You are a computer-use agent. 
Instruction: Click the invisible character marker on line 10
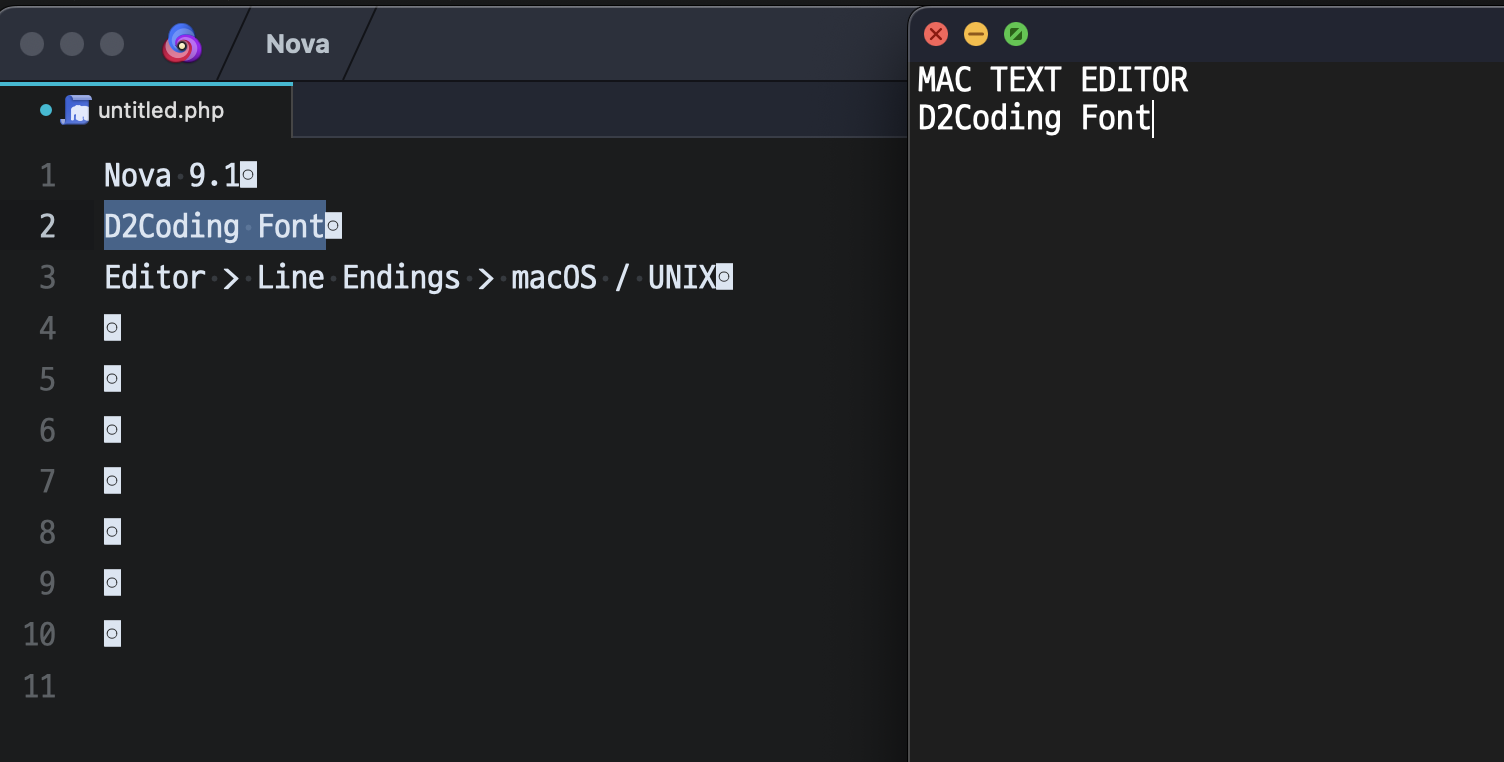[x=112, y=633]
